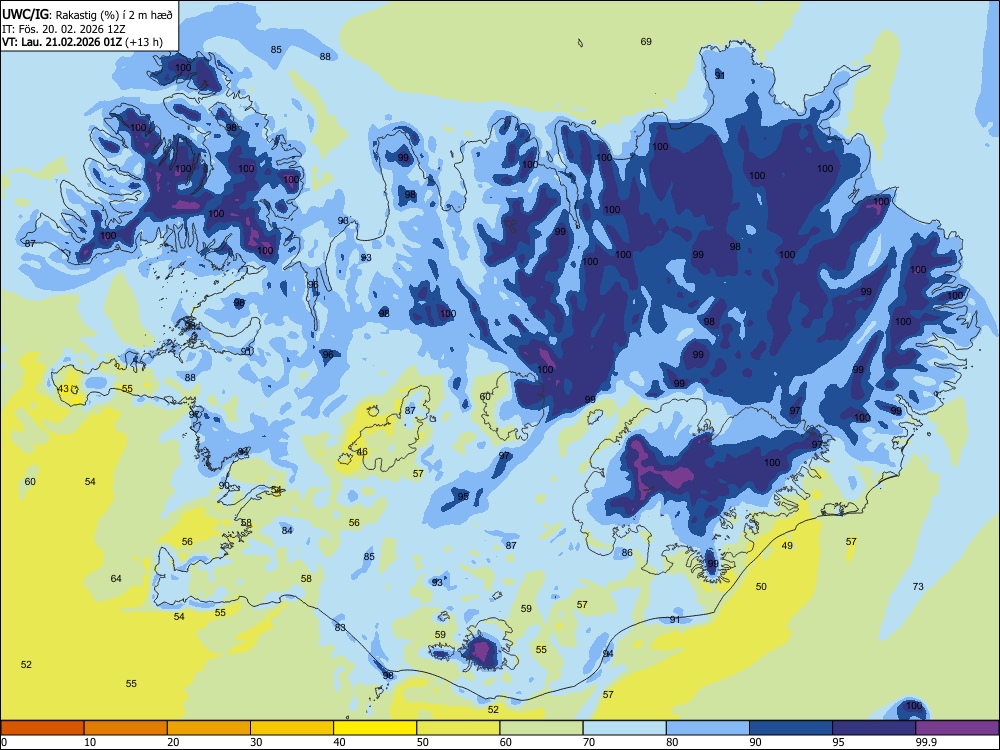Click the map value '73' off the east coast

pyautogui.click(x=918, y=586)
